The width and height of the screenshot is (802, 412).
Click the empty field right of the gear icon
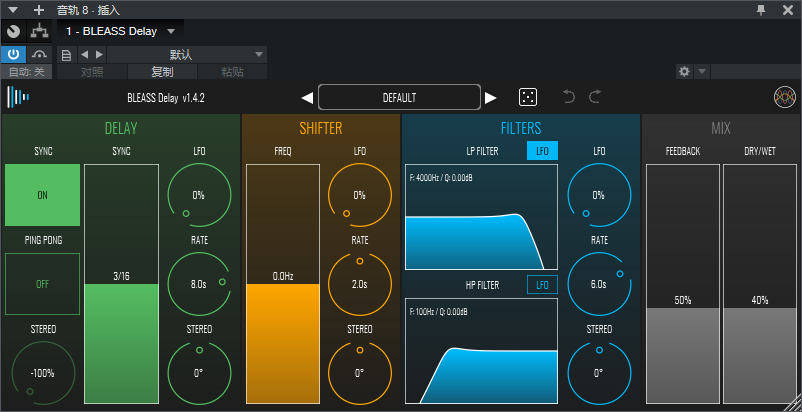click(755, 72)
